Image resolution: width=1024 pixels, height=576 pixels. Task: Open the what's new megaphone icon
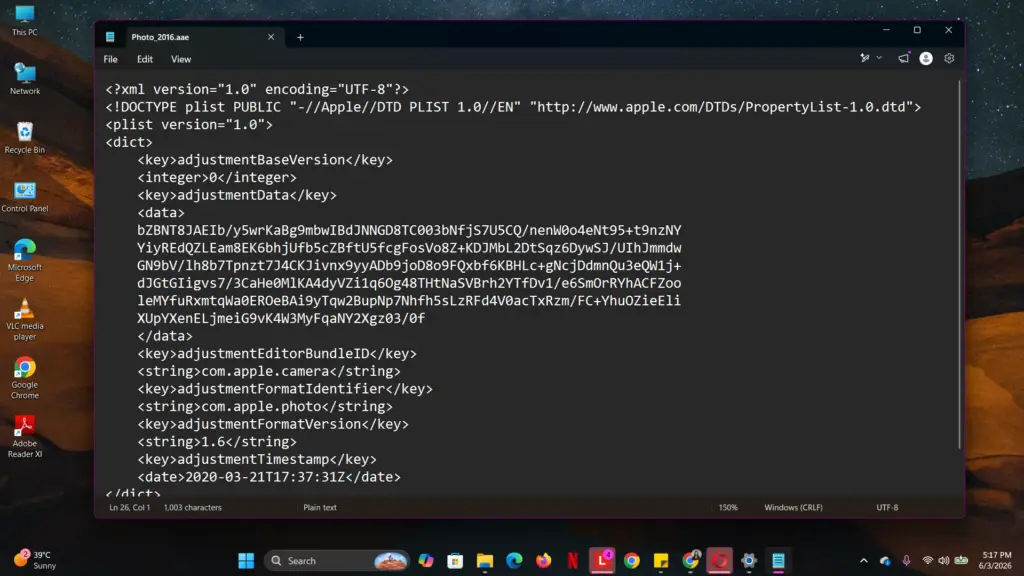tap(903, 58)
